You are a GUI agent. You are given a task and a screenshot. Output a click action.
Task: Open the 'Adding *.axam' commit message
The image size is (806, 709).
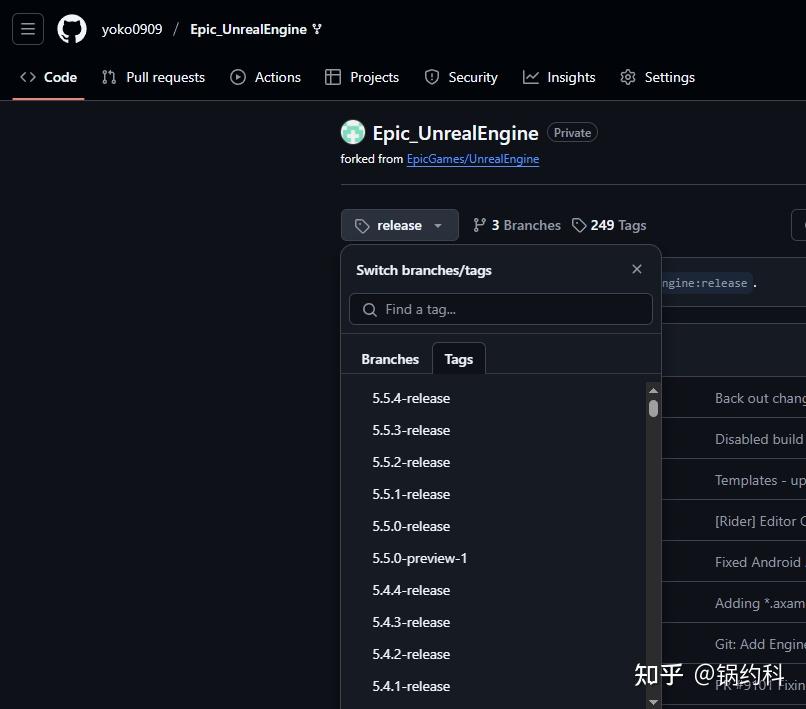(760, 603)
